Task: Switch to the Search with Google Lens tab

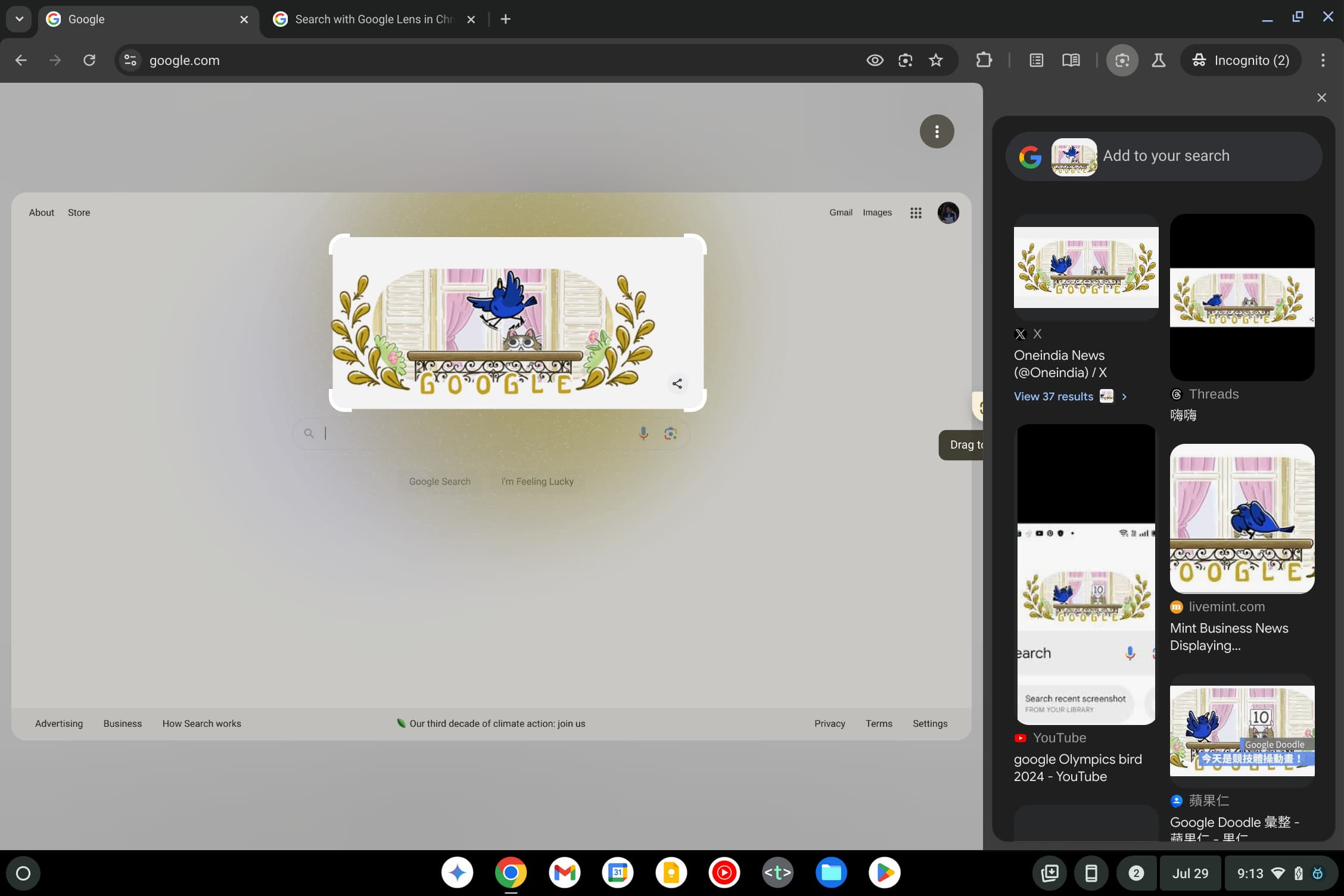Action: point(369,18)
